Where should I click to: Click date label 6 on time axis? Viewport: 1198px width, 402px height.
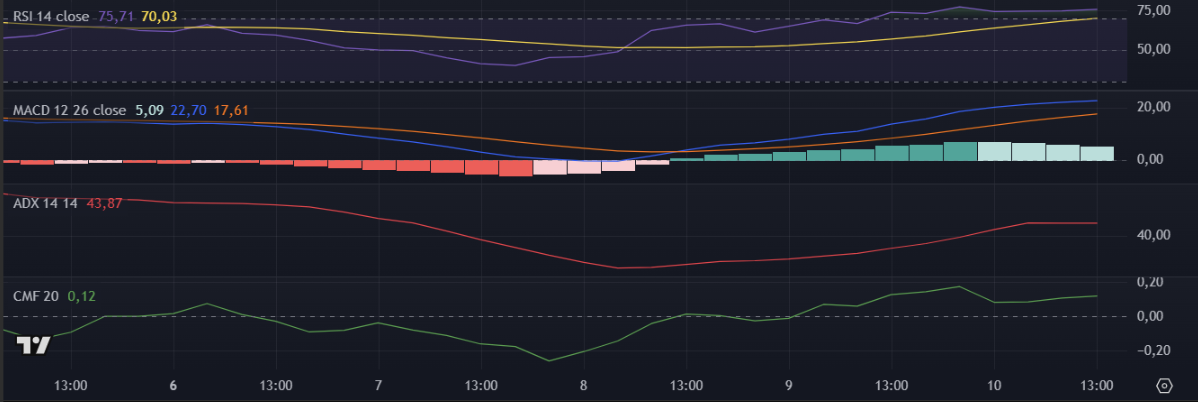coord(173,385)
